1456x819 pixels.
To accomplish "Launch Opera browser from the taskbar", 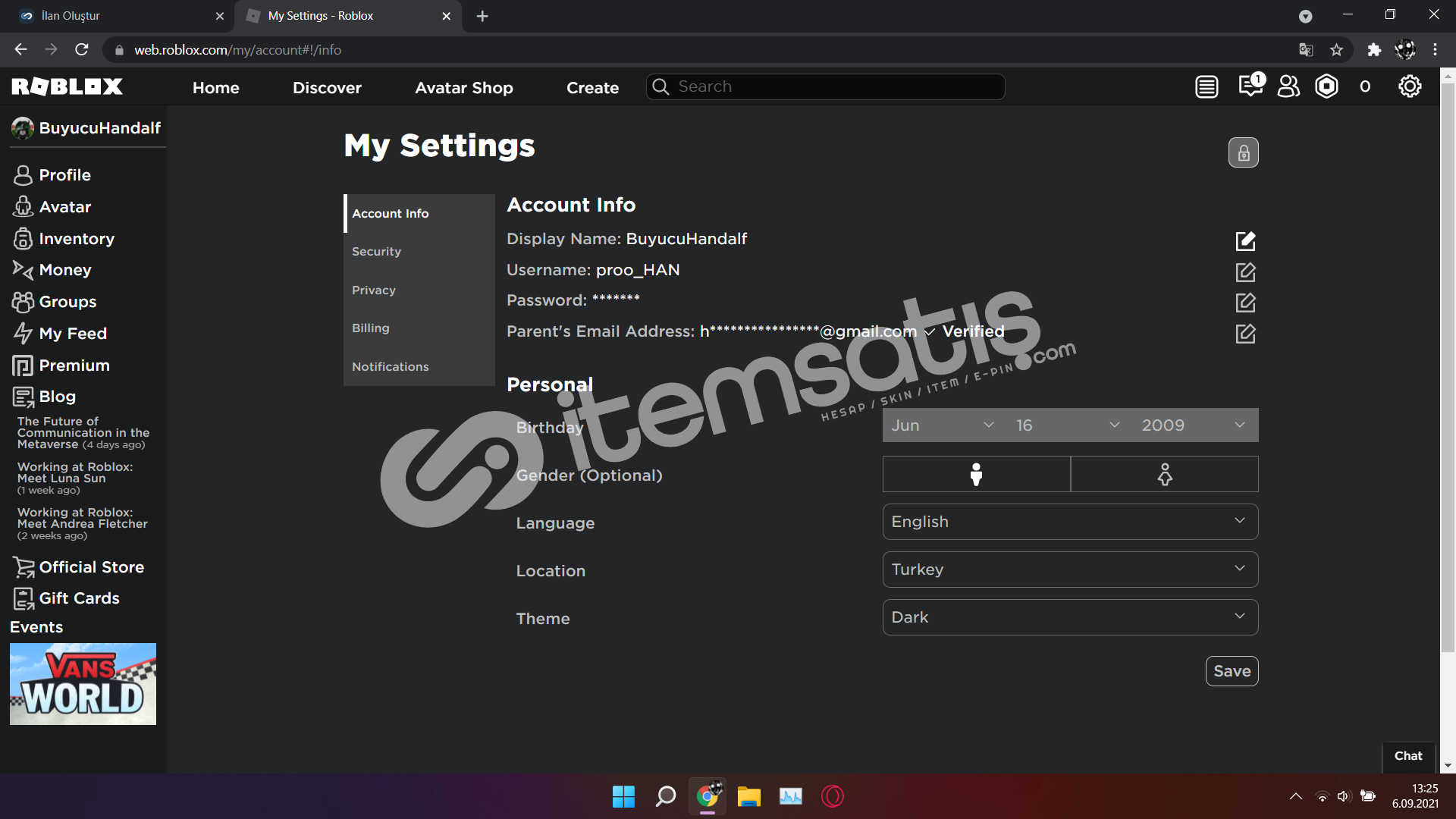I will click(832, 796).
